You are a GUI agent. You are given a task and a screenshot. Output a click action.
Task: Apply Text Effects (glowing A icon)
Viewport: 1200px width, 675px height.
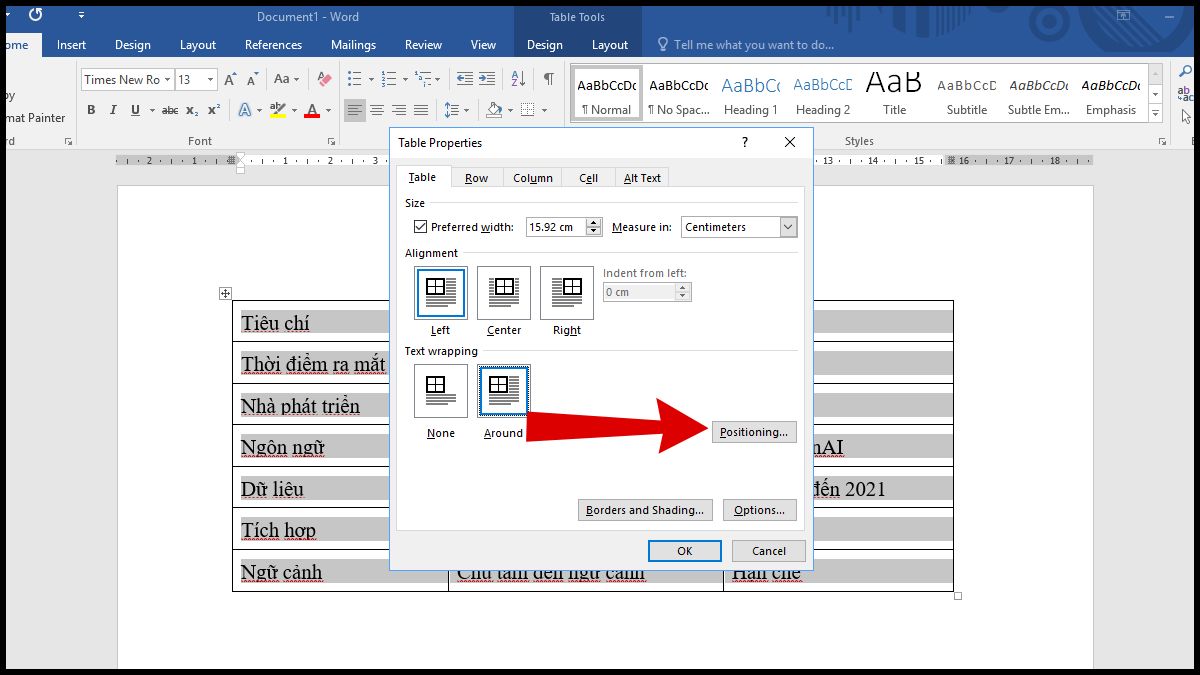click(x=245, y=110)
